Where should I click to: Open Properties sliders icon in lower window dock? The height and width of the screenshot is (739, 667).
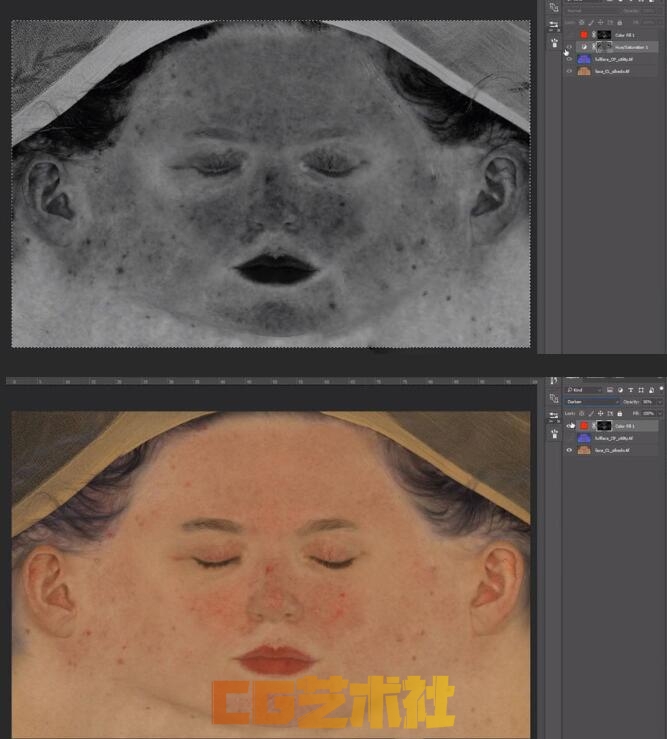[554, 416]
